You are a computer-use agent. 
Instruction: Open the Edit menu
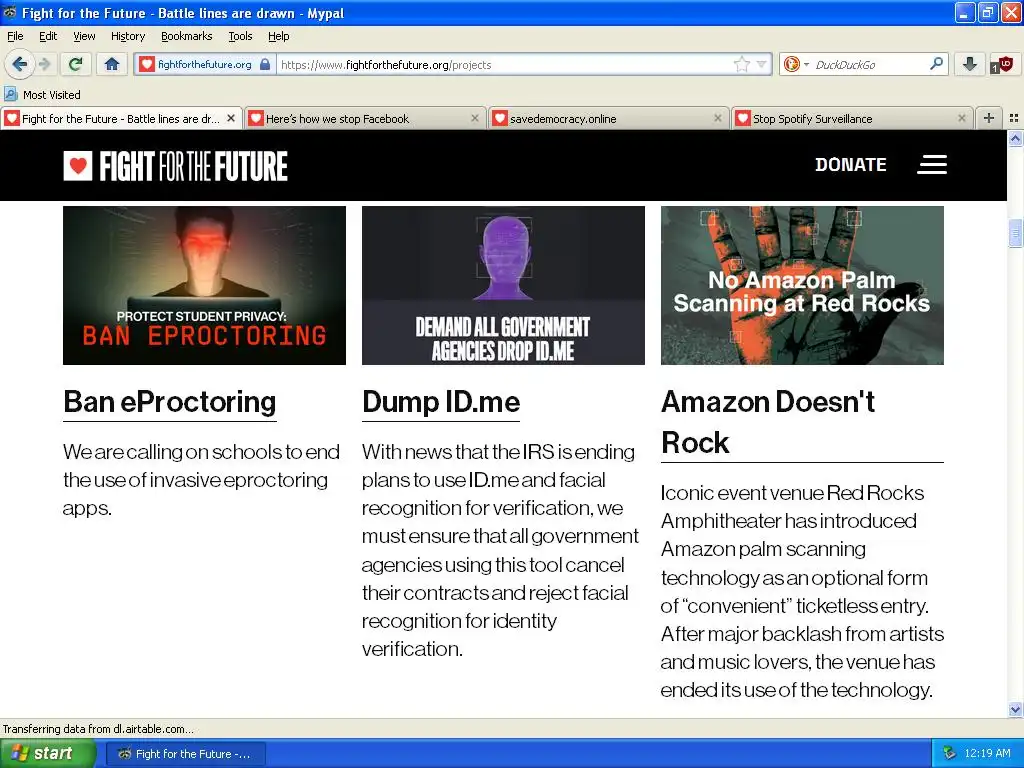tap(48, 36)
